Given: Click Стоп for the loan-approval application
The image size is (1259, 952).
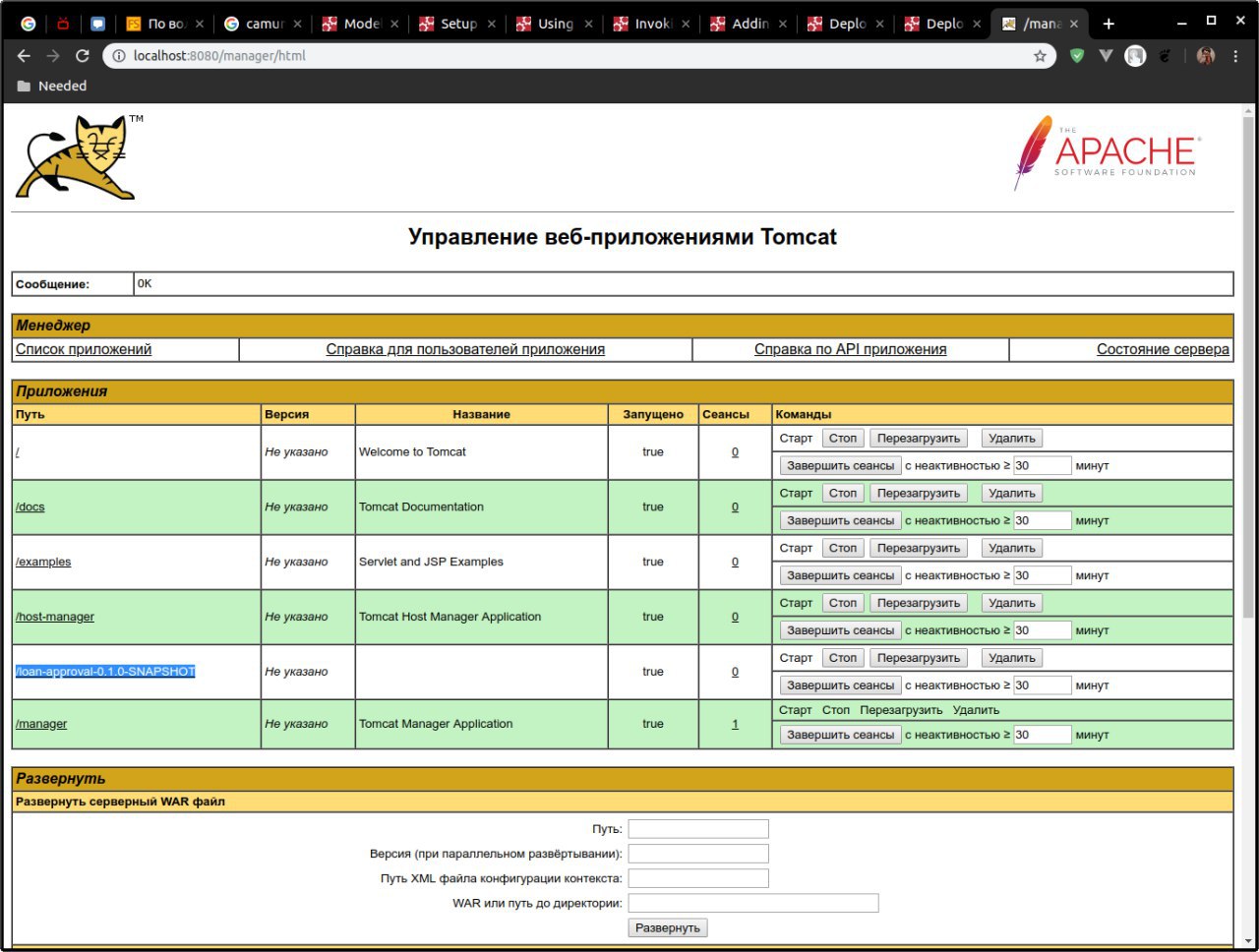Looking at the screenshot, I should [843, 659].
